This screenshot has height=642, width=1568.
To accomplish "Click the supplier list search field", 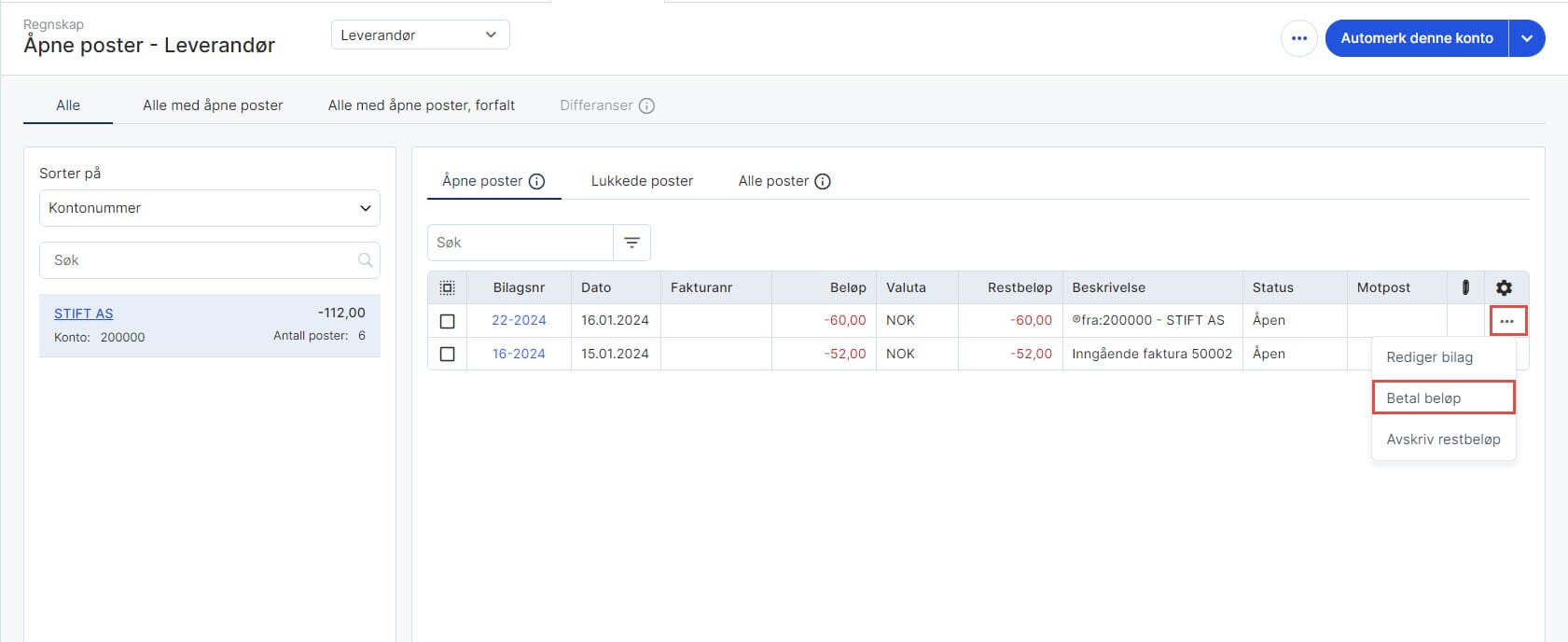I will pos(201,260).
